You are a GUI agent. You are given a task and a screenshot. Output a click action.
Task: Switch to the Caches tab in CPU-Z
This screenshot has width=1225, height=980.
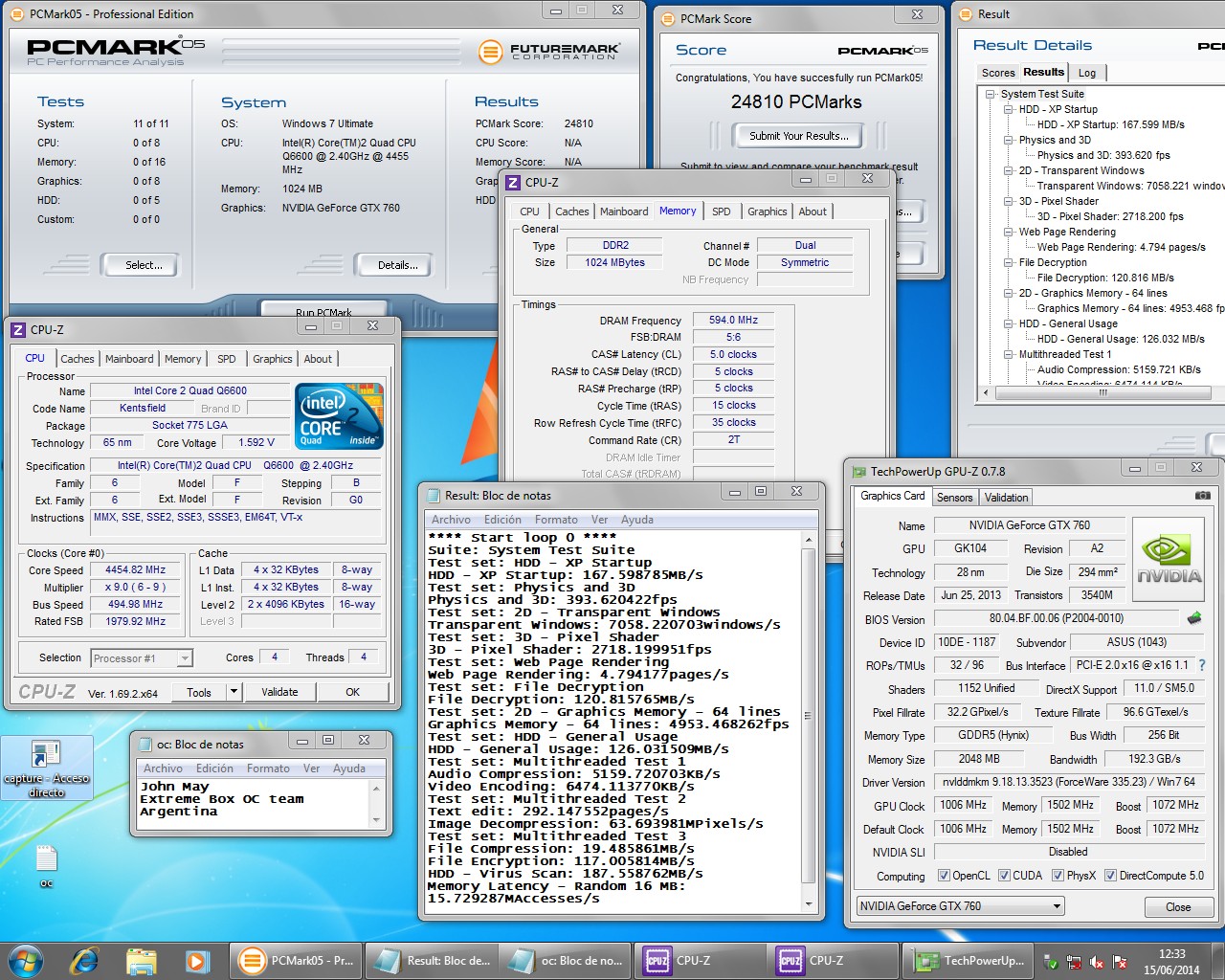tap(78, 359)
